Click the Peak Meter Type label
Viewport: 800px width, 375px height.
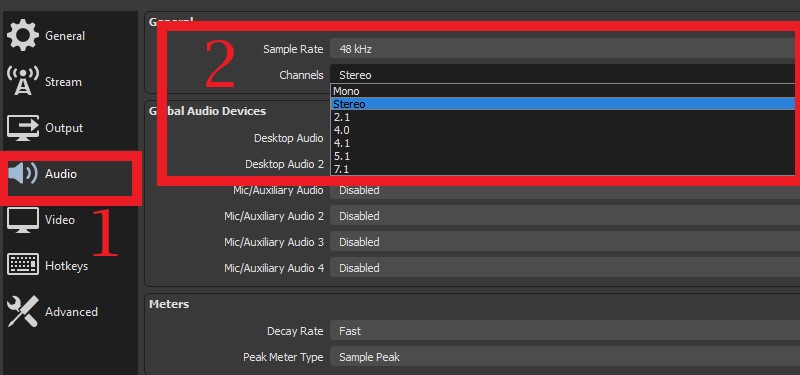click(x=283, y=357)
